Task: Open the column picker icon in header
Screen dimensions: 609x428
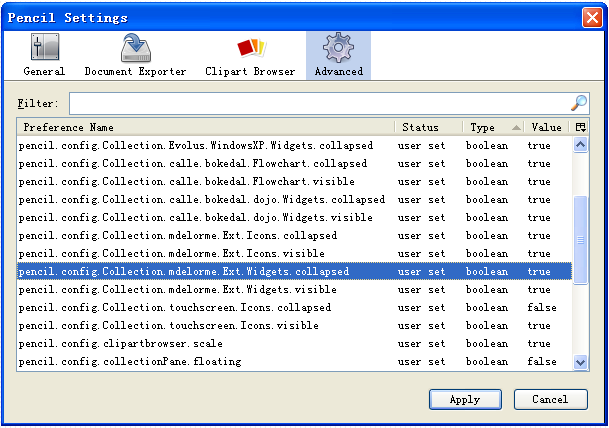Action: pos(581,127)
